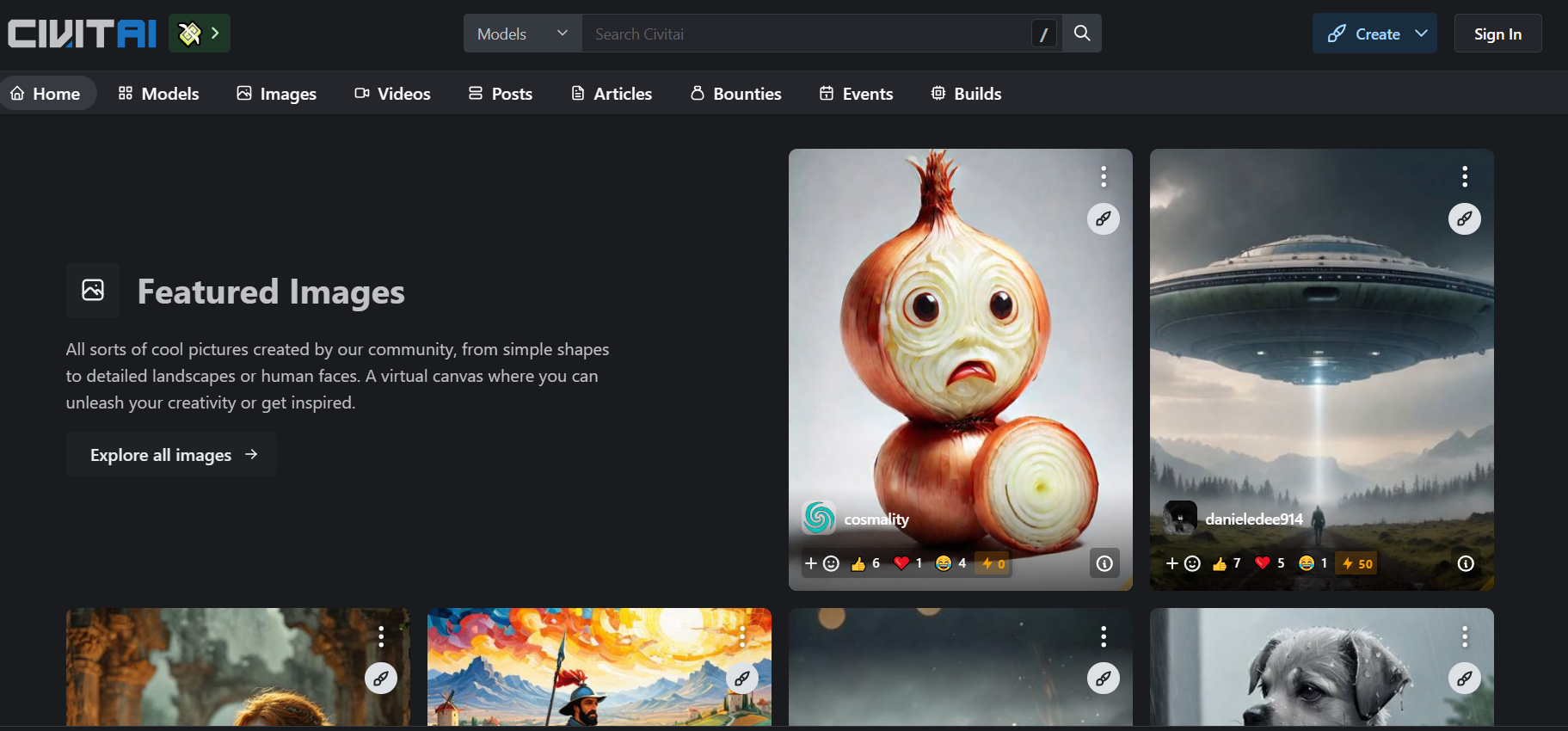The height and width of the screenshot is (731, 1568).
Task: Open the Create dropdown
Action: (1374, 34)
